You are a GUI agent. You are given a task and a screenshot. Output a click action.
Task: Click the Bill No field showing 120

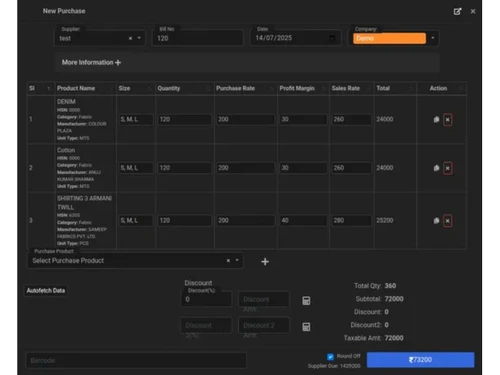pyautogui.click(x=198, y=38)
